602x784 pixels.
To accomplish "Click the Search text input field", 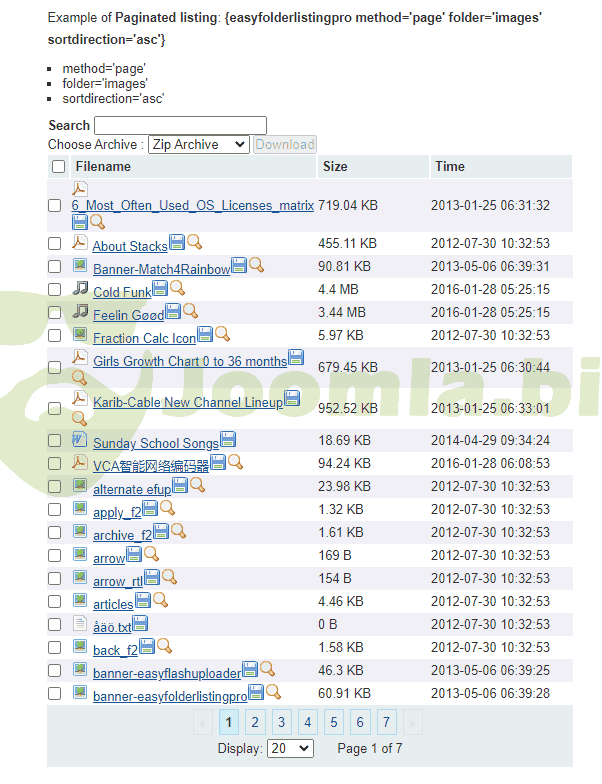I will [180, 125].
